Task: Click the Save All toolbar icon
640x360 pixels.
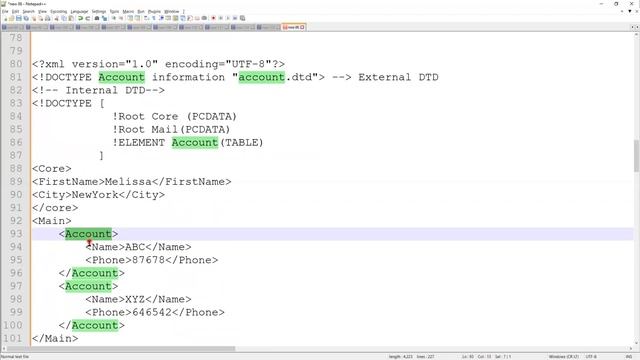Action: [x=26, y=18]
